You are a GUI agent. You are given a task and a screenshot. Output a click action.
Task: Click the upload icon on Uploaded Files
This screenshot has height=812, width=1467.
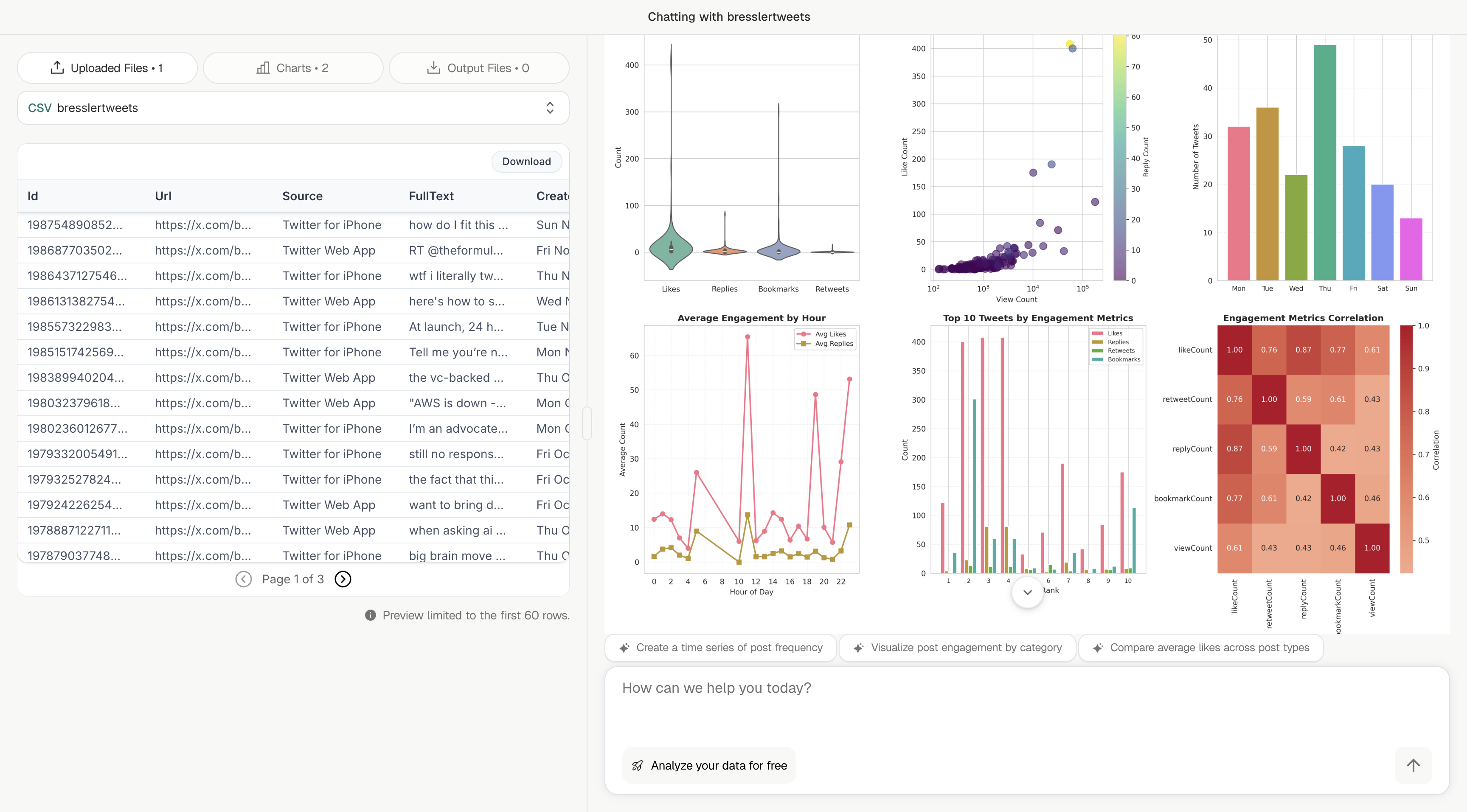coord(57,67)
